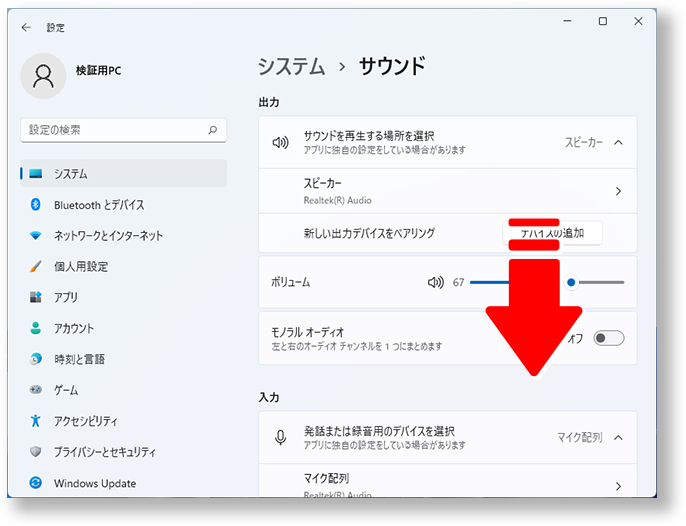Screen dimensions: 686x526
Task: Click the volume value 67
Action: tap(458, 282)
